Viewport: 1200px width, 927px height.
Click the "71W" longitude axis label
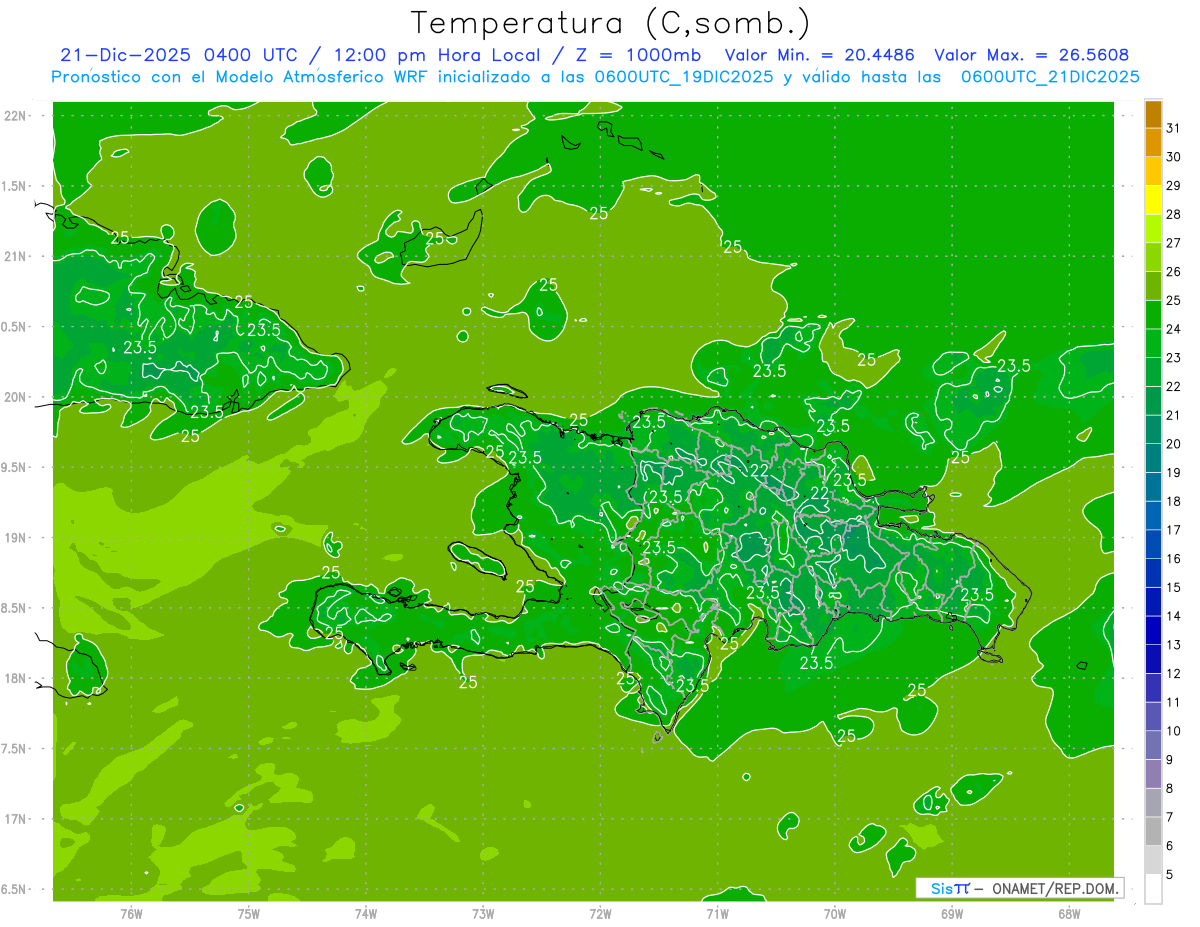(717, 914)
